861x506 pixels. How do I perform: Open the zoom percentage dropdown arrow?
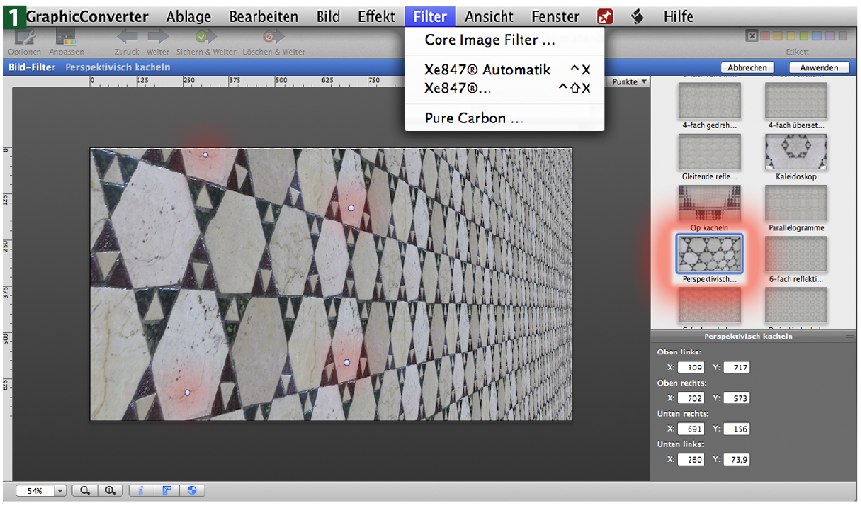[x=60, y=490]
